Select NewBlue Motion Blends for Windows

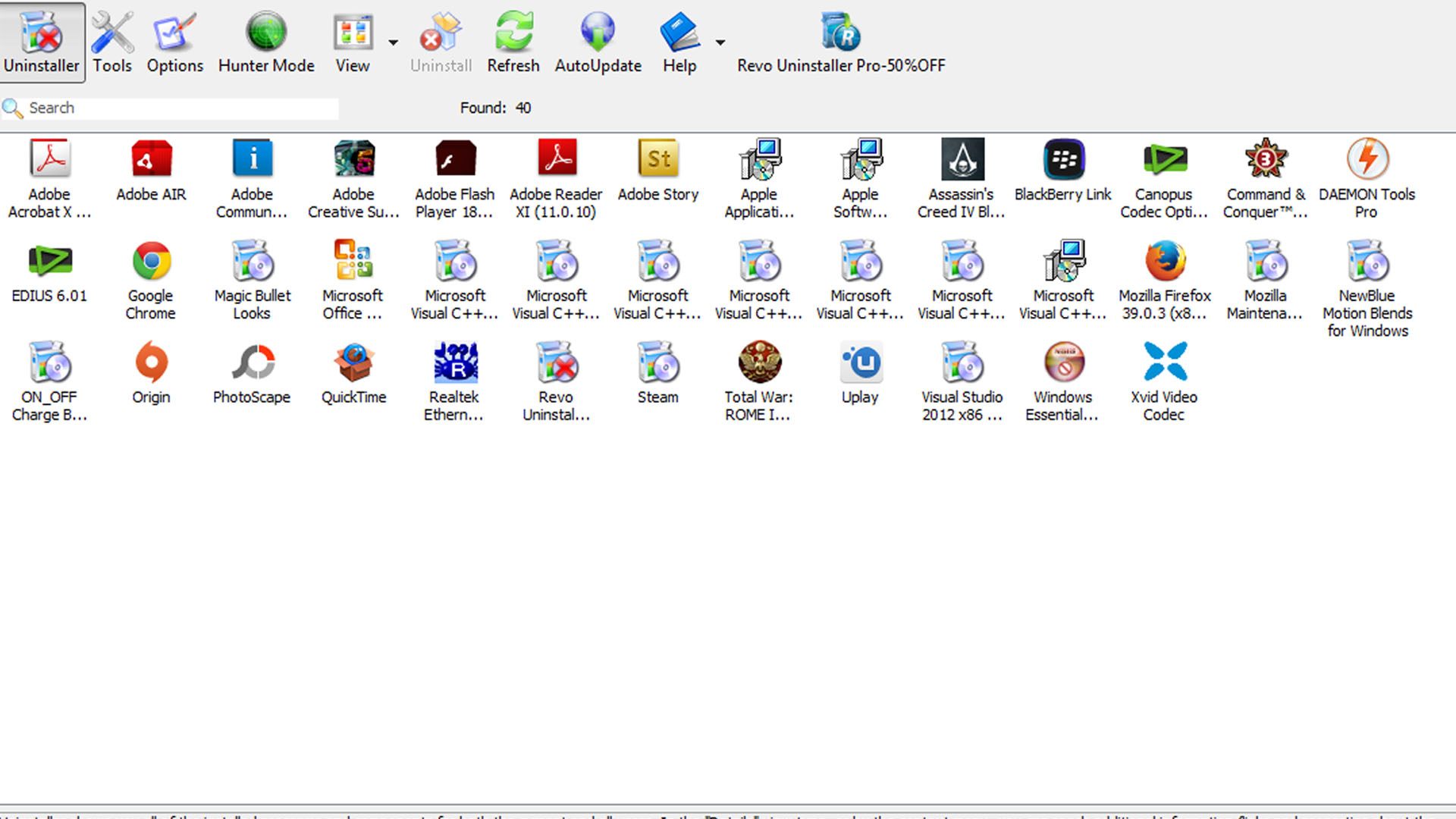(1367, 289)
